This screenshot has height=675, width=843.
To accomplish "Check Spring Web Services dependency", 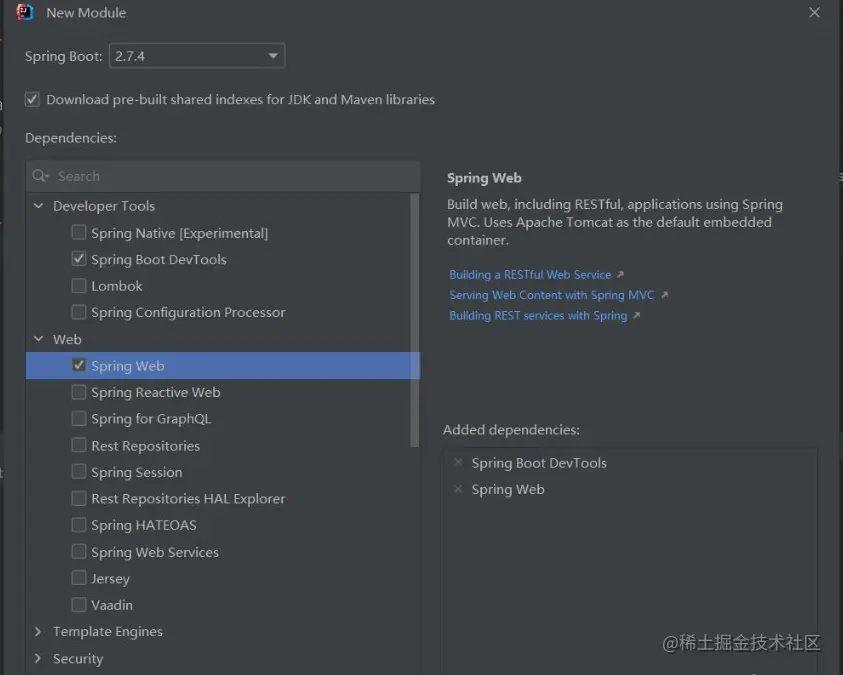I will (78, 551).
